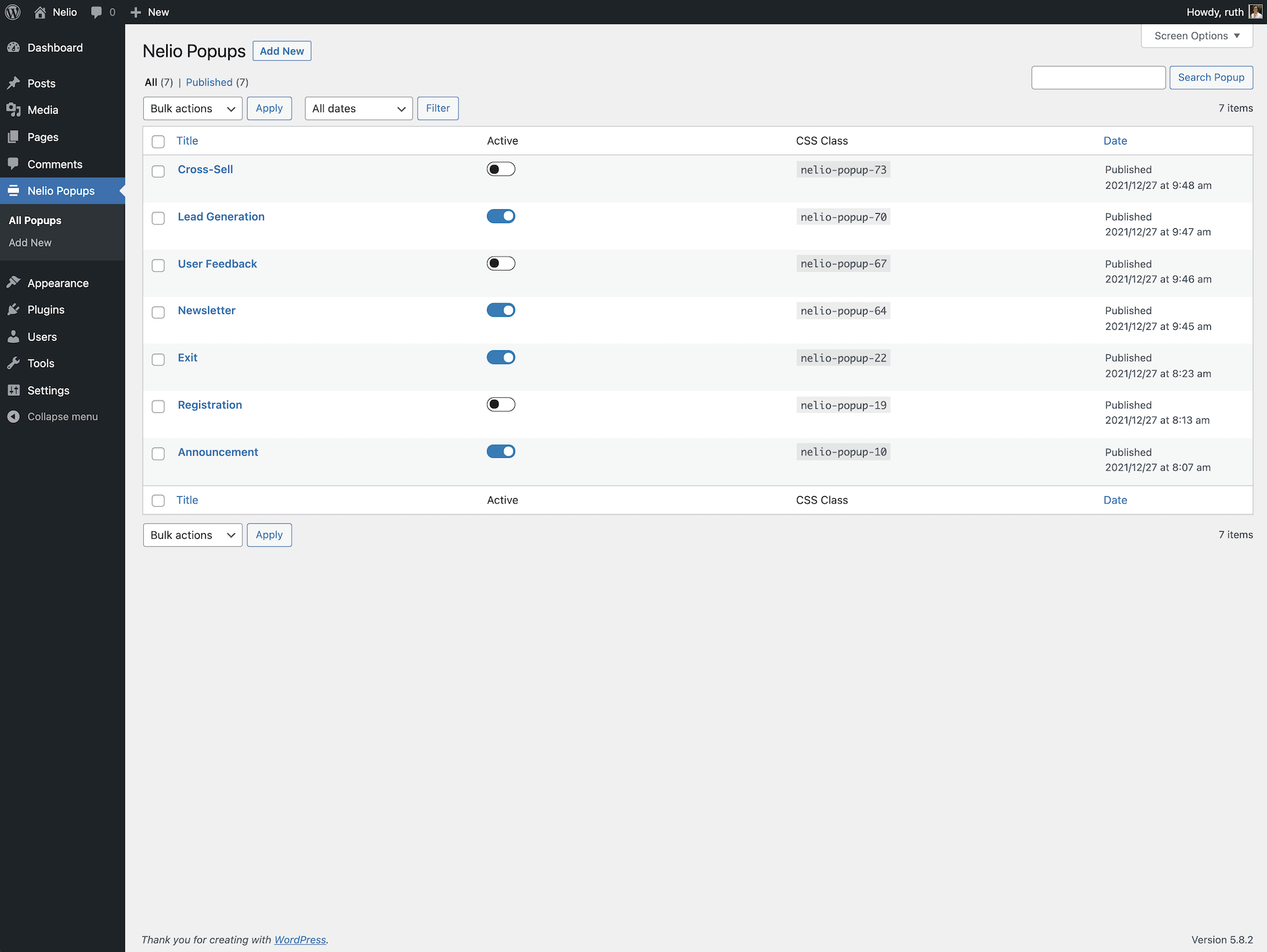
Task: Click the Tools wrench icon
Action: (x=13, y=363)
